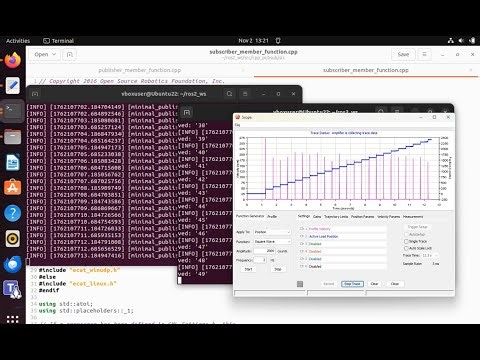
Task: Toggle eye icon for channel 6
Action: (302, 266)
